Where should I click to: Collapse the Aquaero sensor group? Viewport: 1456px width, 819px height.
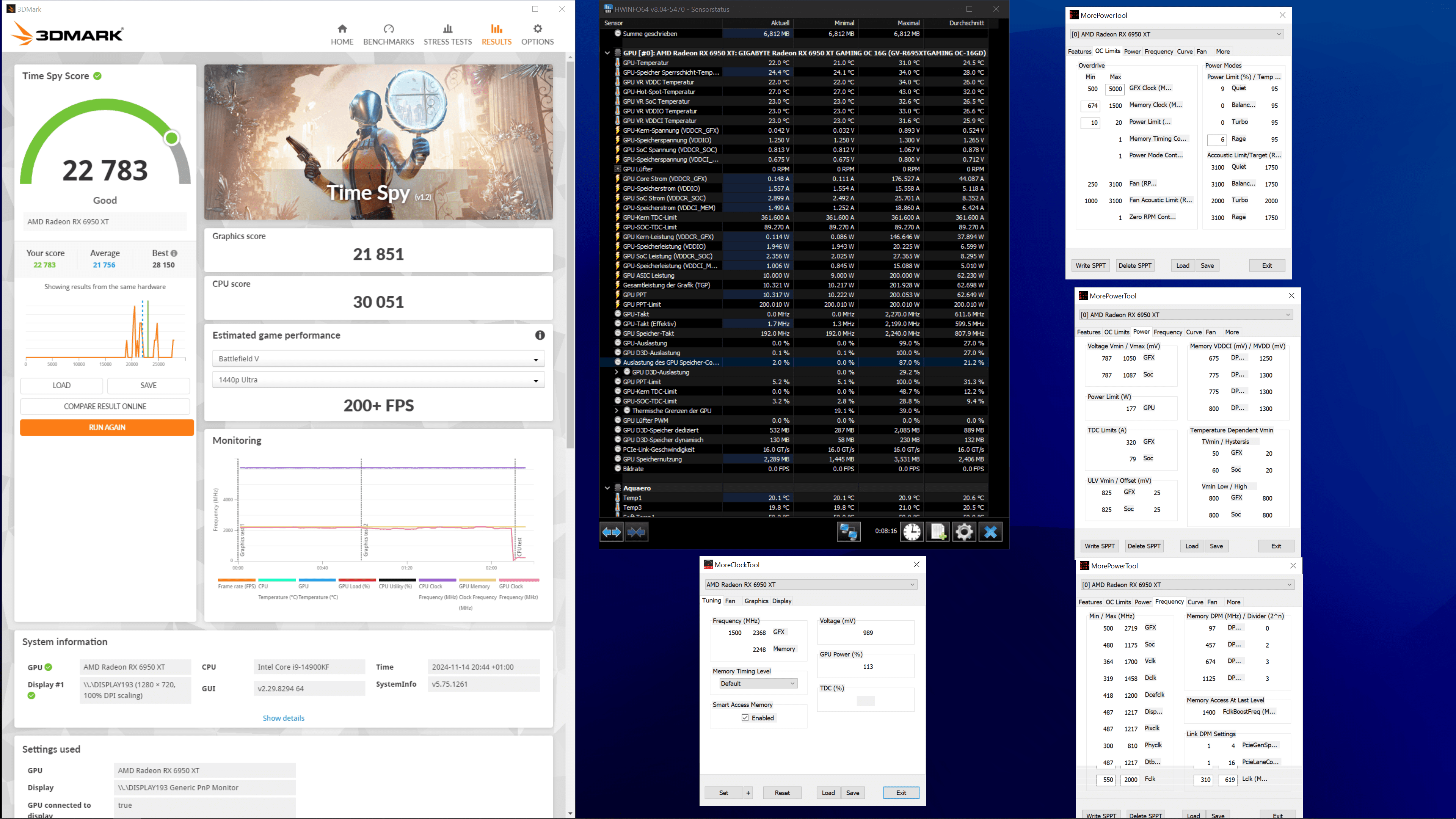tap(607, 488)
